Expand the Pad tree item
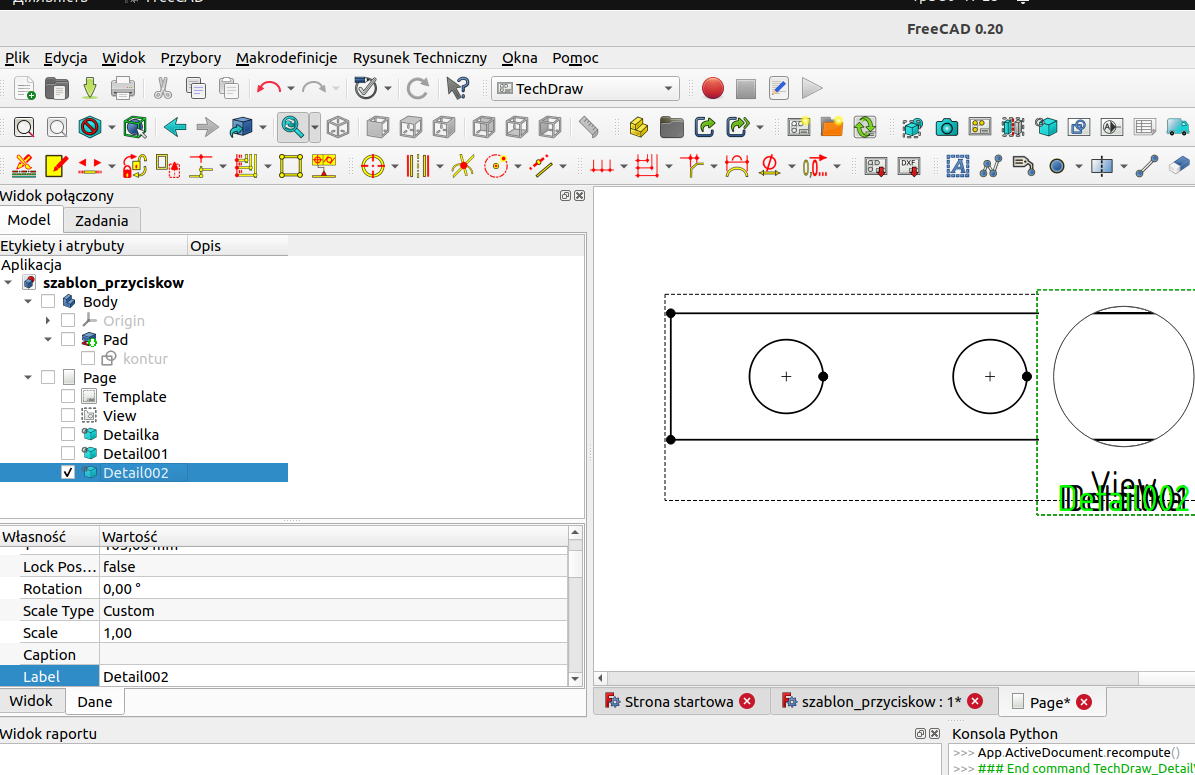Screen dimensions: 1195x775 (x=46, y=339)
